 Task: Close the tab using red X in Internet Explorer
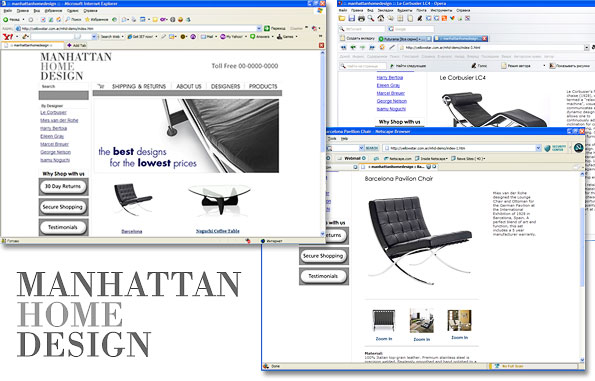pos(321,45)
